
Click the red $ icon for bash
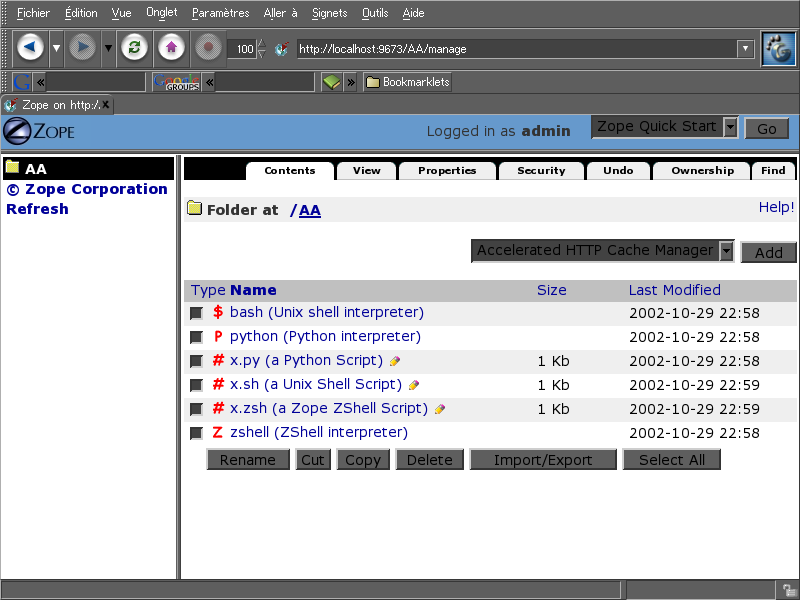tap(218, 313)
